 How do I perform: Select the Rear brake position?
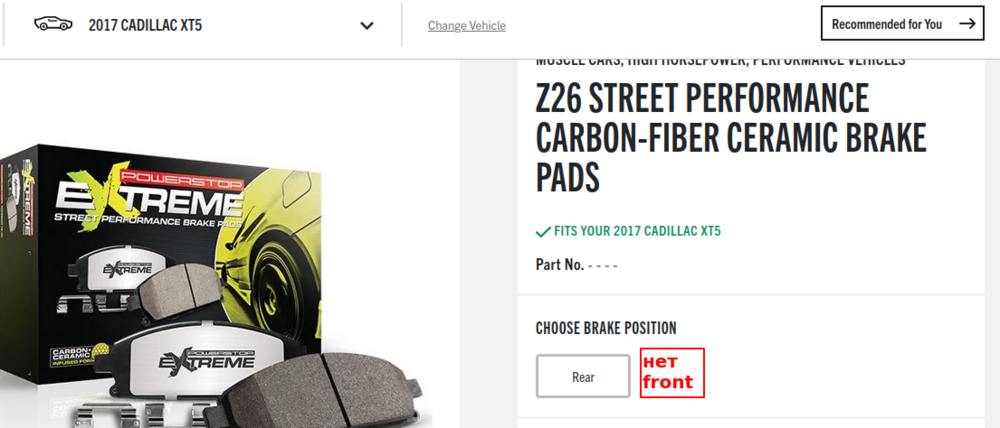[583, 377]
